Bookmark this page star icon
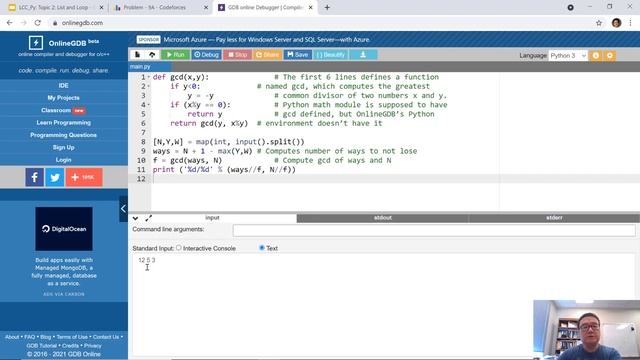 coord(599,23)
